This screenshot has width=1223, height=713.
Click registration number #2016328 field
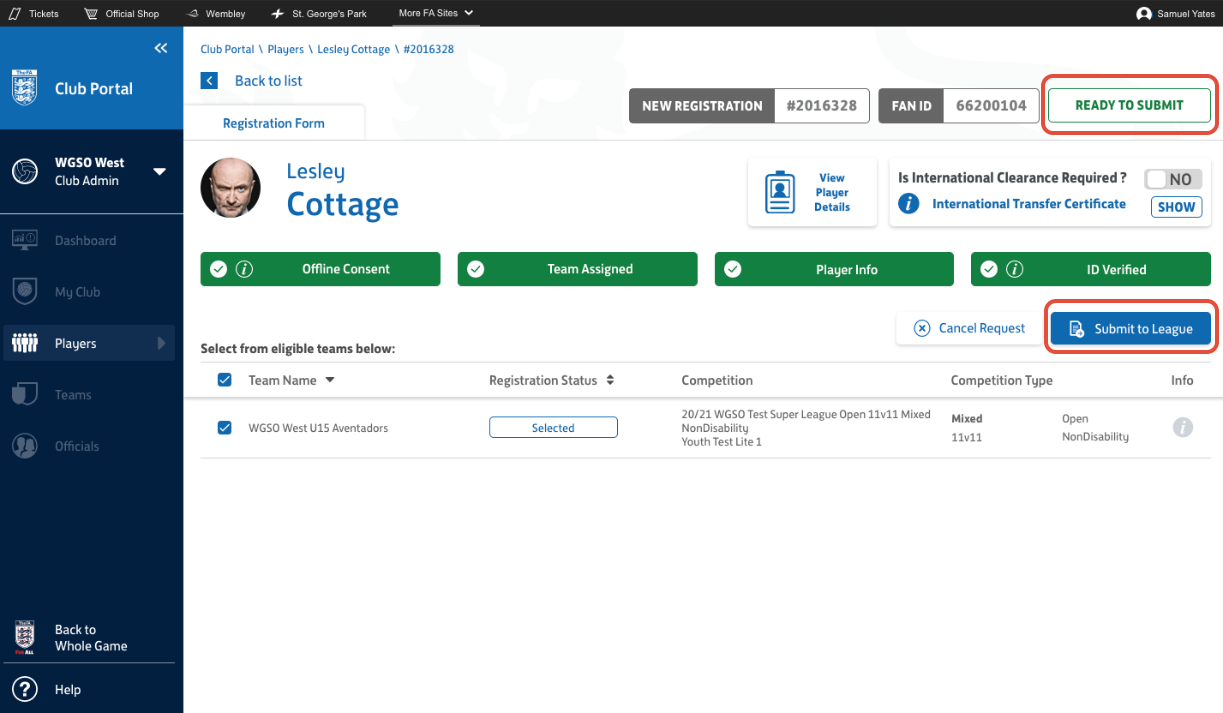pos(821,105)
